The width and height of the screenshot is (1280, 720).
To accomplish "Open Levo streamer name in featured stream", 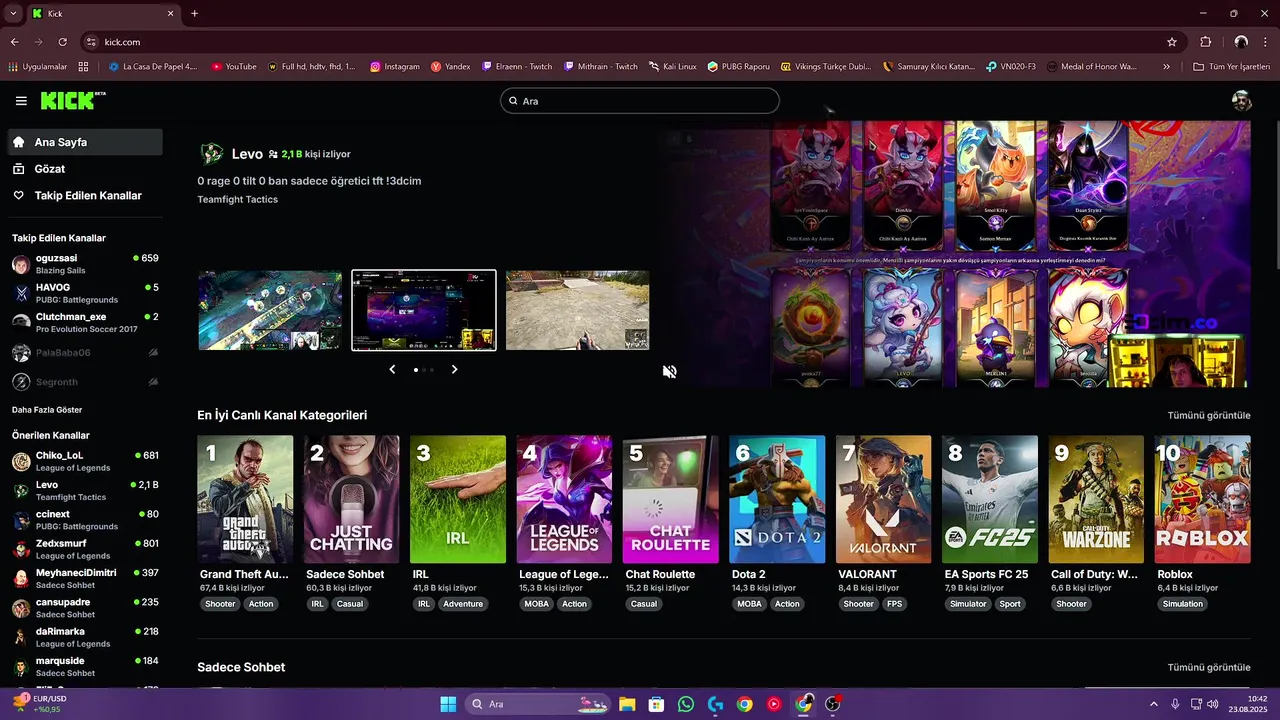I will point(247,154).
